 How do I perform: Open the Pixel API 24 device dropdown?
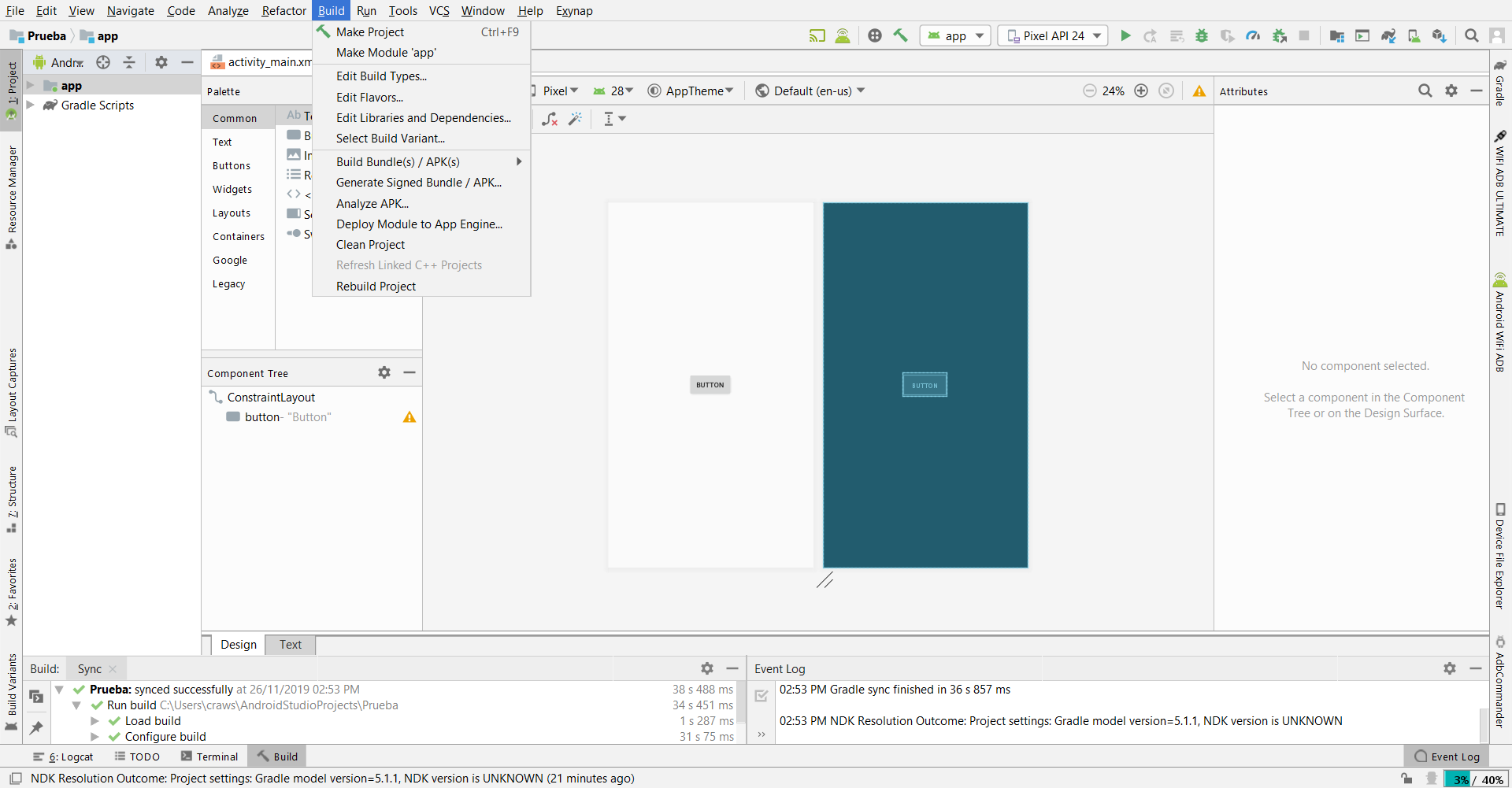1053,35
